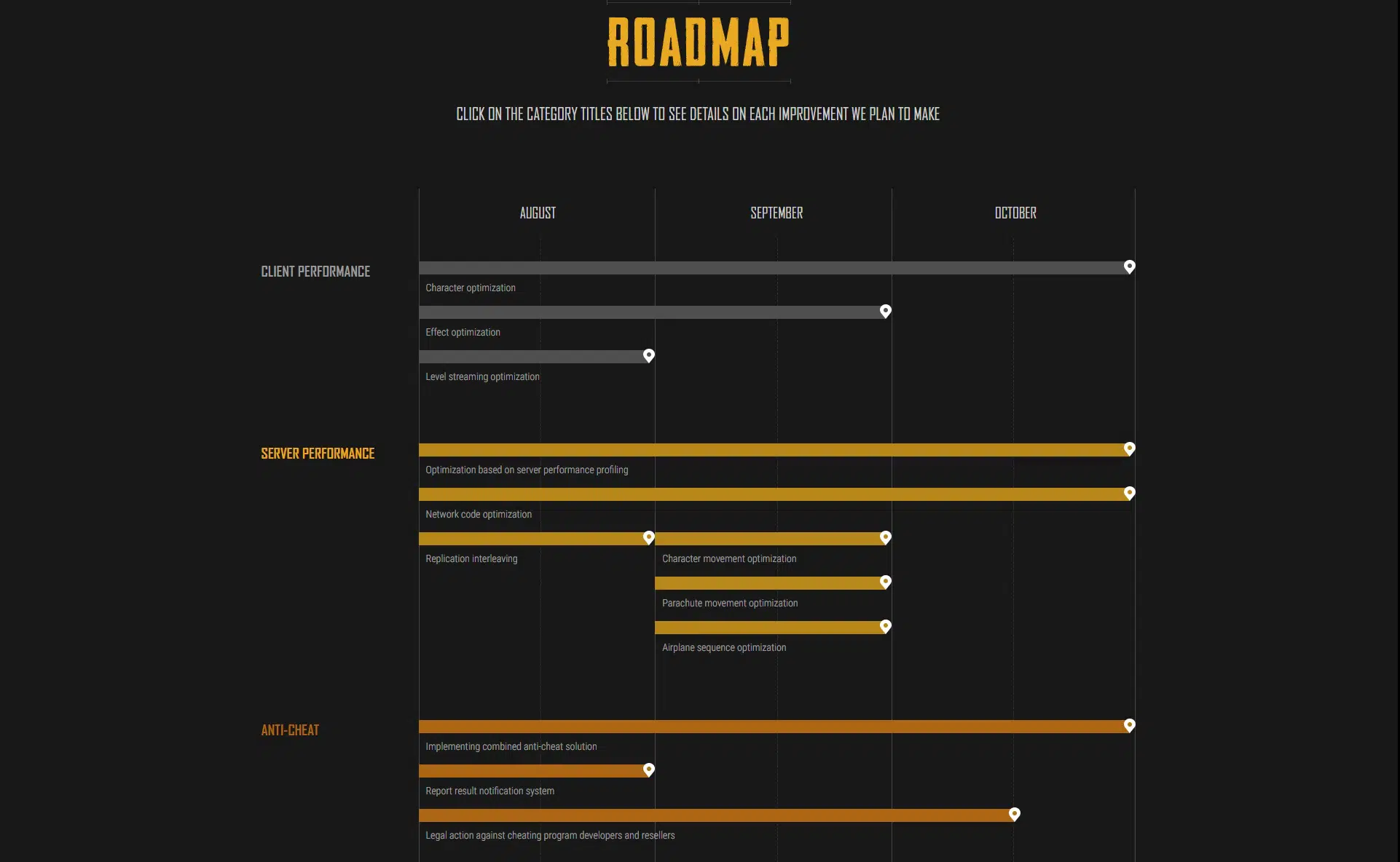The height and width of the screenshot is (862, 1400).
Task: Click the Implementing combined anti-cheat solution label
Action: coord(511,746)
